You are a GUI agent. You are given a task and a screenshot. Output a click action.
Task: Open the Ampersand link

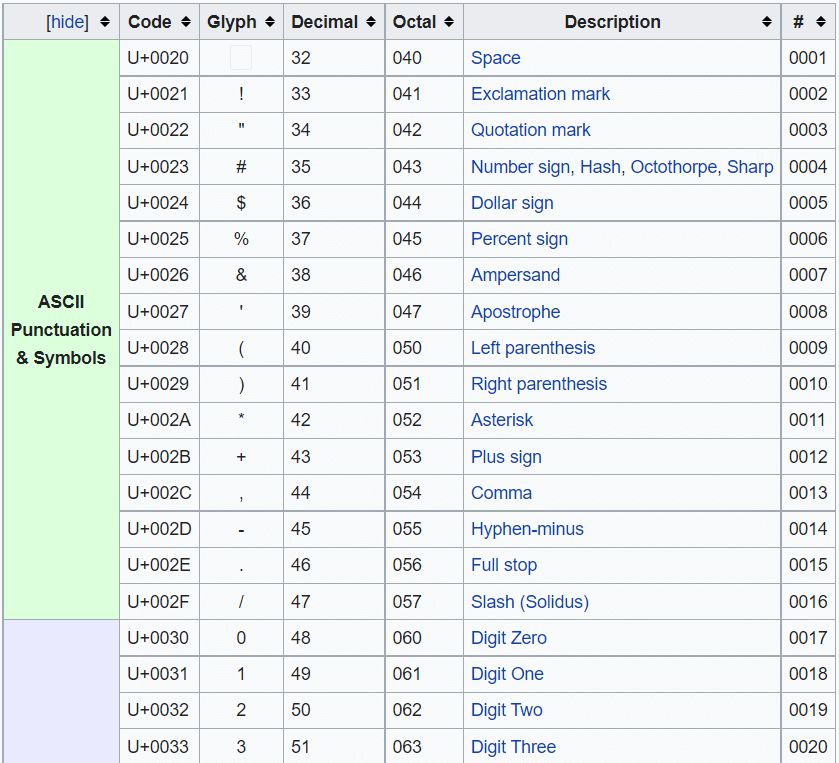pos(515,275)
